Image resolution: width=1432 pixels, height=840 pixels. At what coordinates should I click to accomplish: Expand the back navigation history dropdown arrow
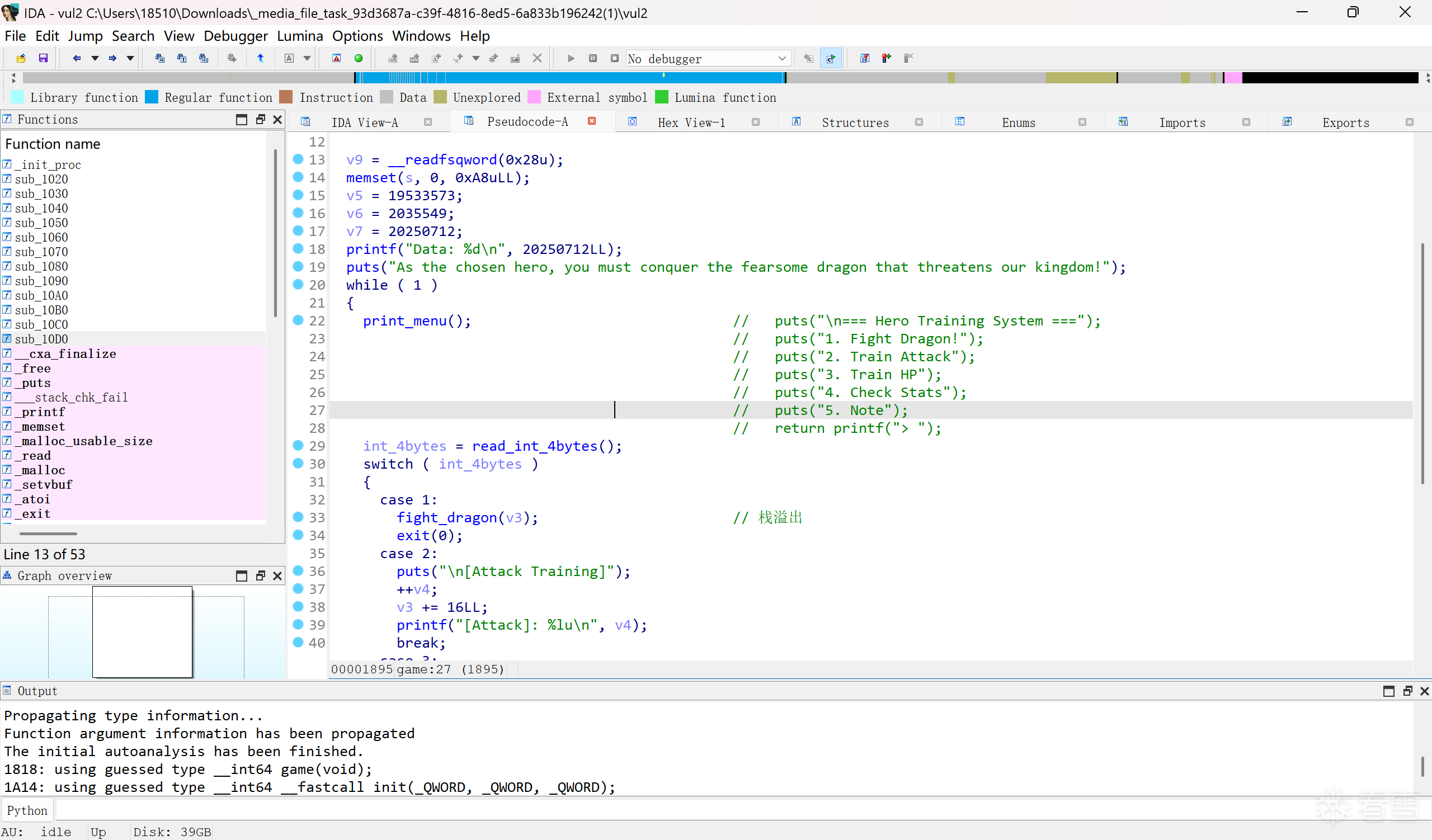[x=95, y=58]
